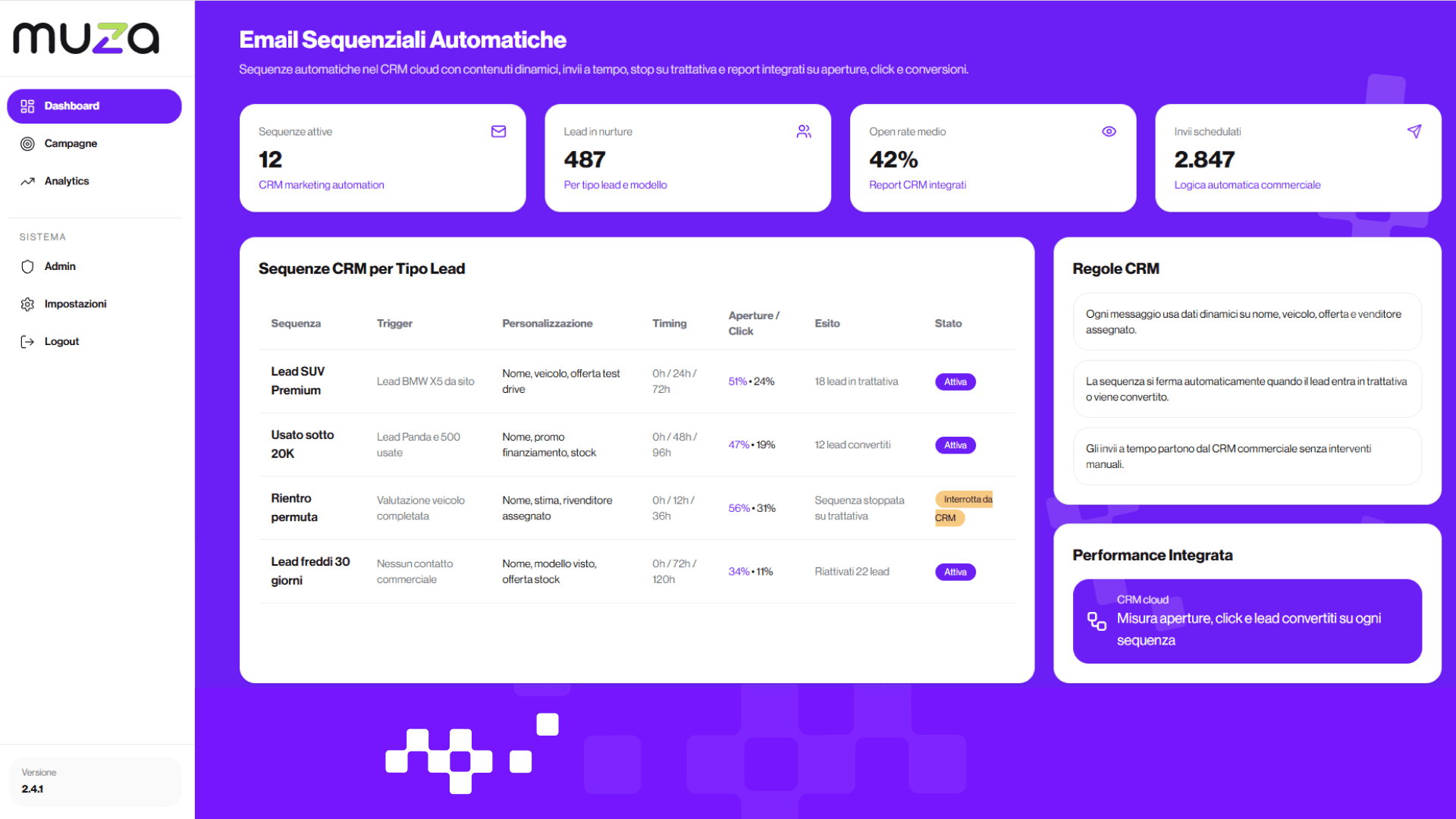Click the Report CRM integrati link

[x=918, y=185]
